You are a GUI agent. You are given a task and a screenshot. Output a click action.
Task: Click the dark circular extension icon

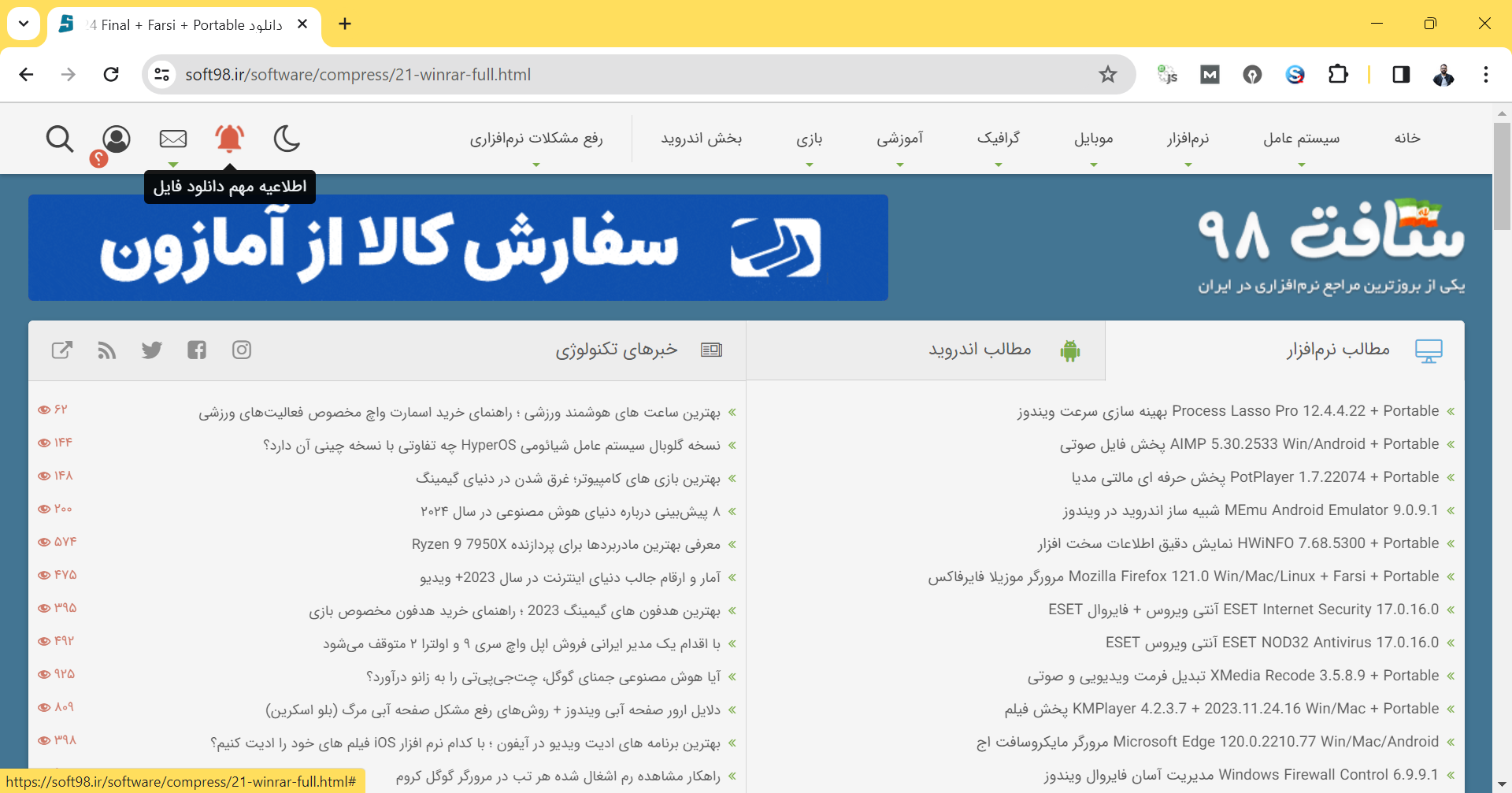pos(1252,75)
